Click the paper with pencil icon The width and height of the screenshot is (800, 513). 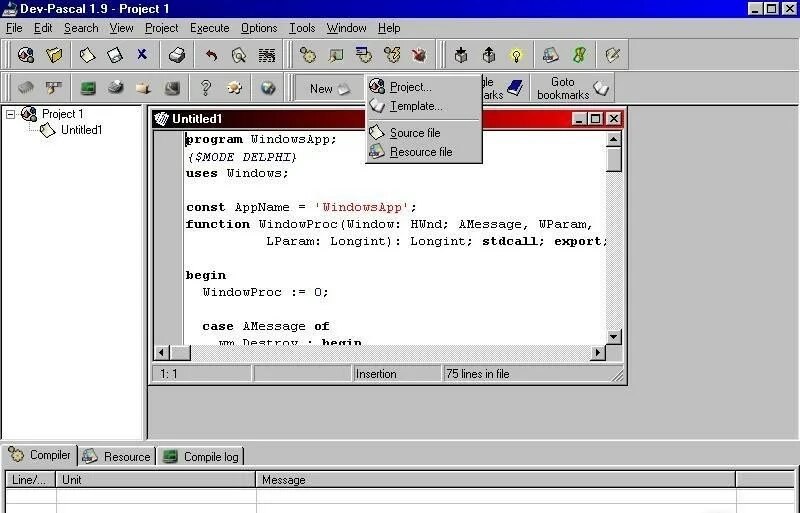click(612, 55)
